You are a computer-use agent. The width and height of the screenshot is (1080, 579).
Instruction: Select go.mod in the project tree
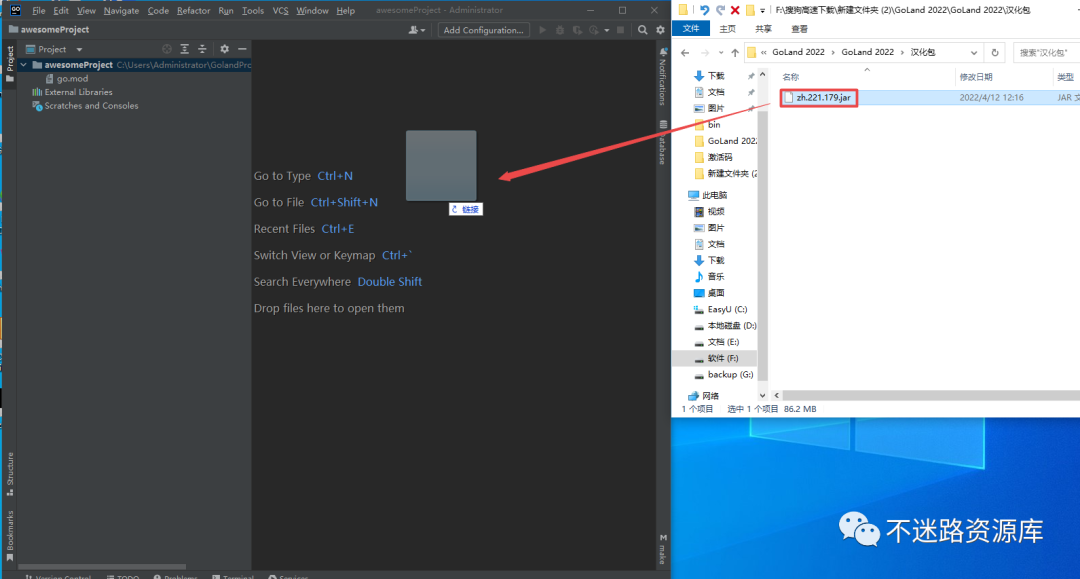click(72, 78)
